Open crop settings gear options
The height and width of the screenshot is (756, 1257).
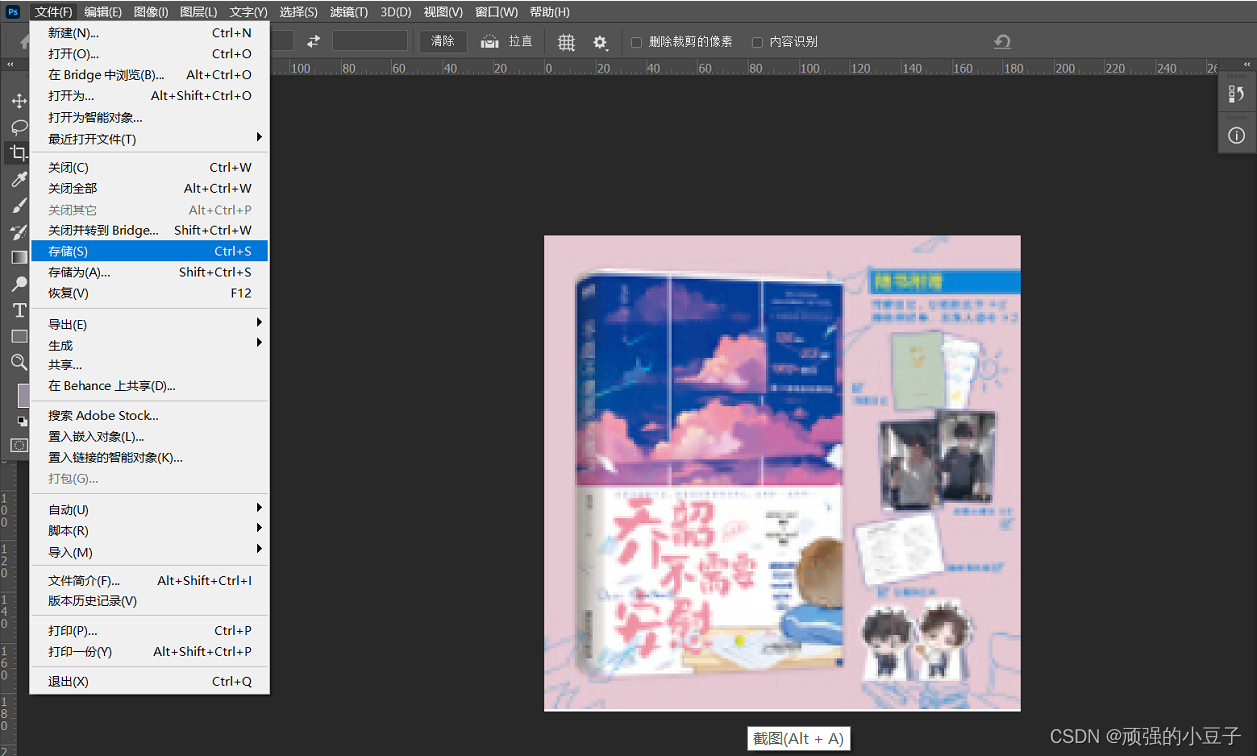pos(600,42)
